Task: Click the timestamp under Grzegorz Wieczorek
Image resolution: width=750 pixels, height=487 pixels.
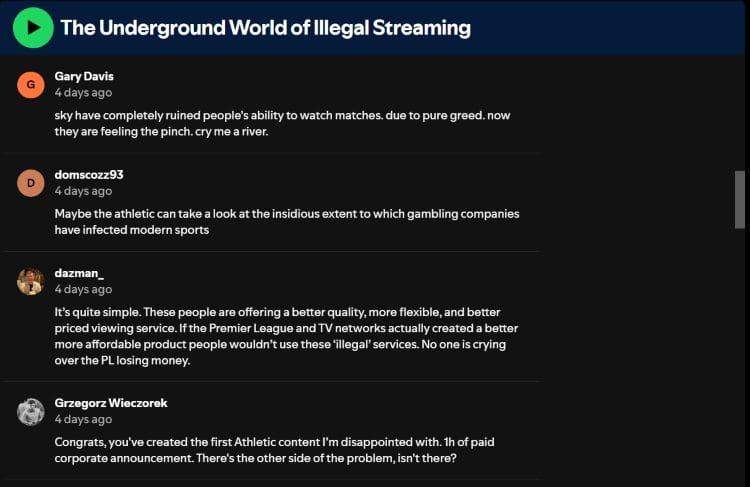Action: point(83,420)
